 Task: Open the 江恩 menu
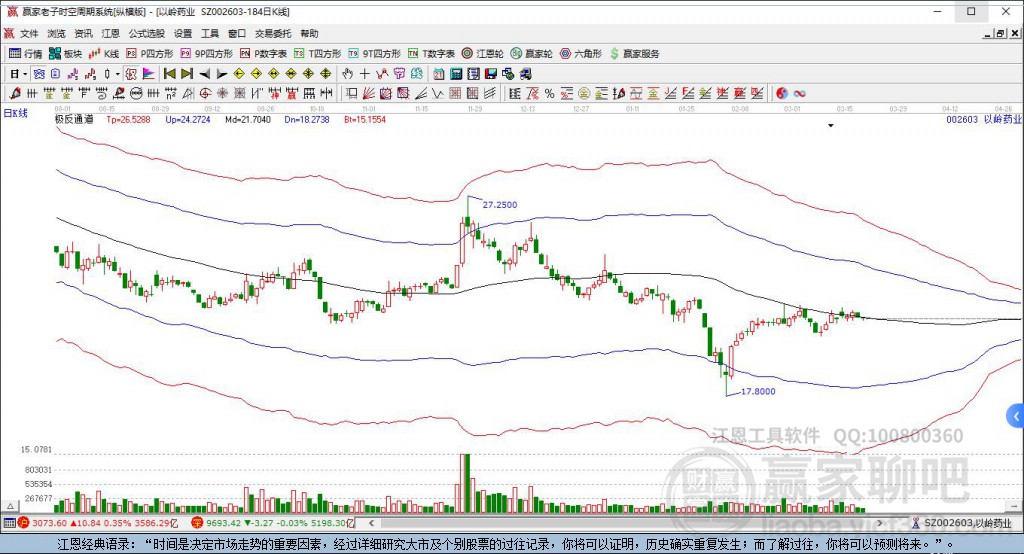110,33
